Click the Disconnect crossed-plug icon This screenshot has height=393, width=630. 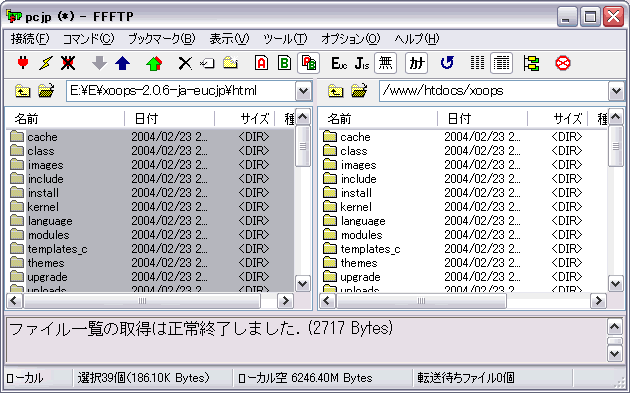(68, 63)
